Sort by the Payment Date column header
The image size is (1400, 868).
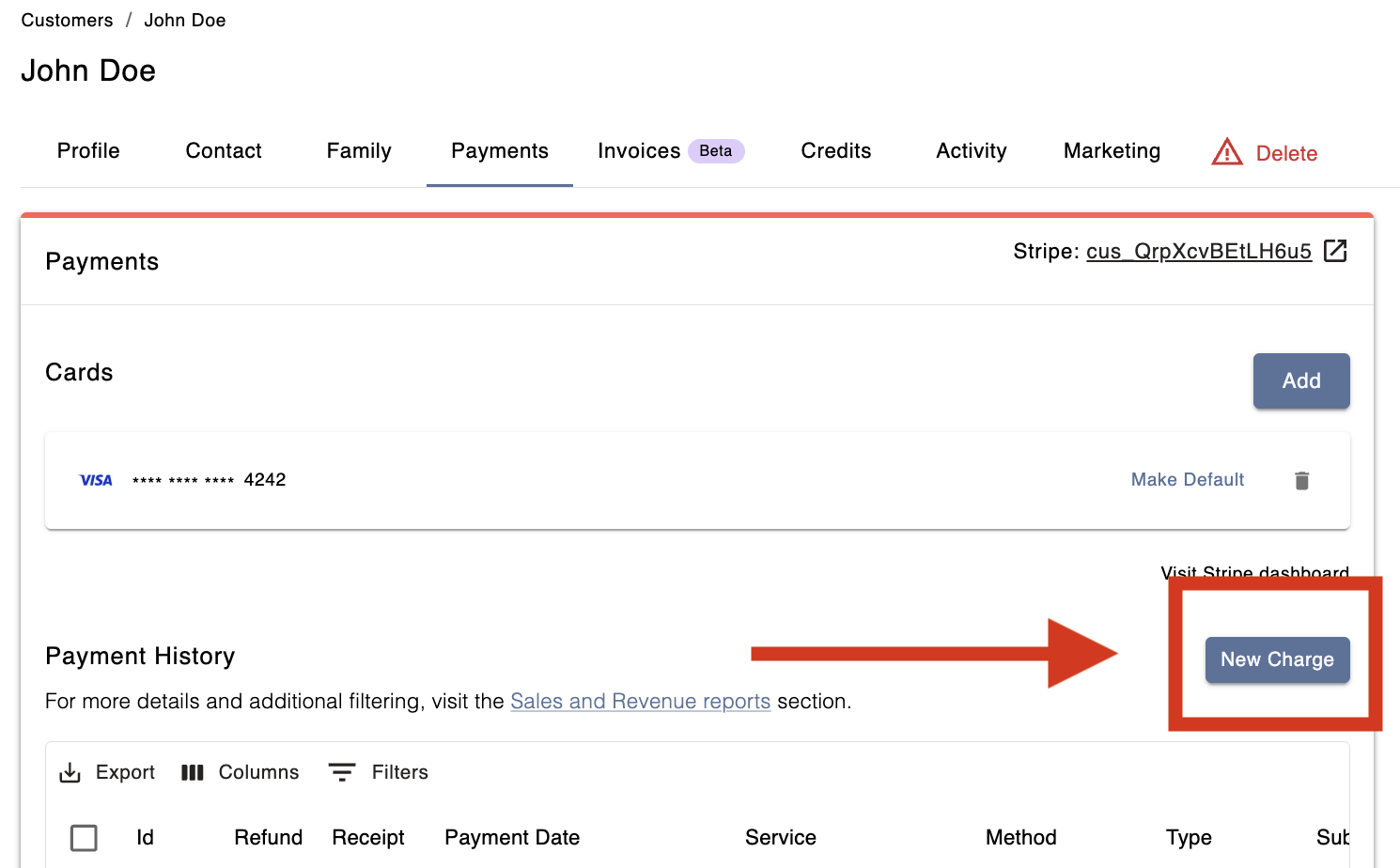click(512, 837)
